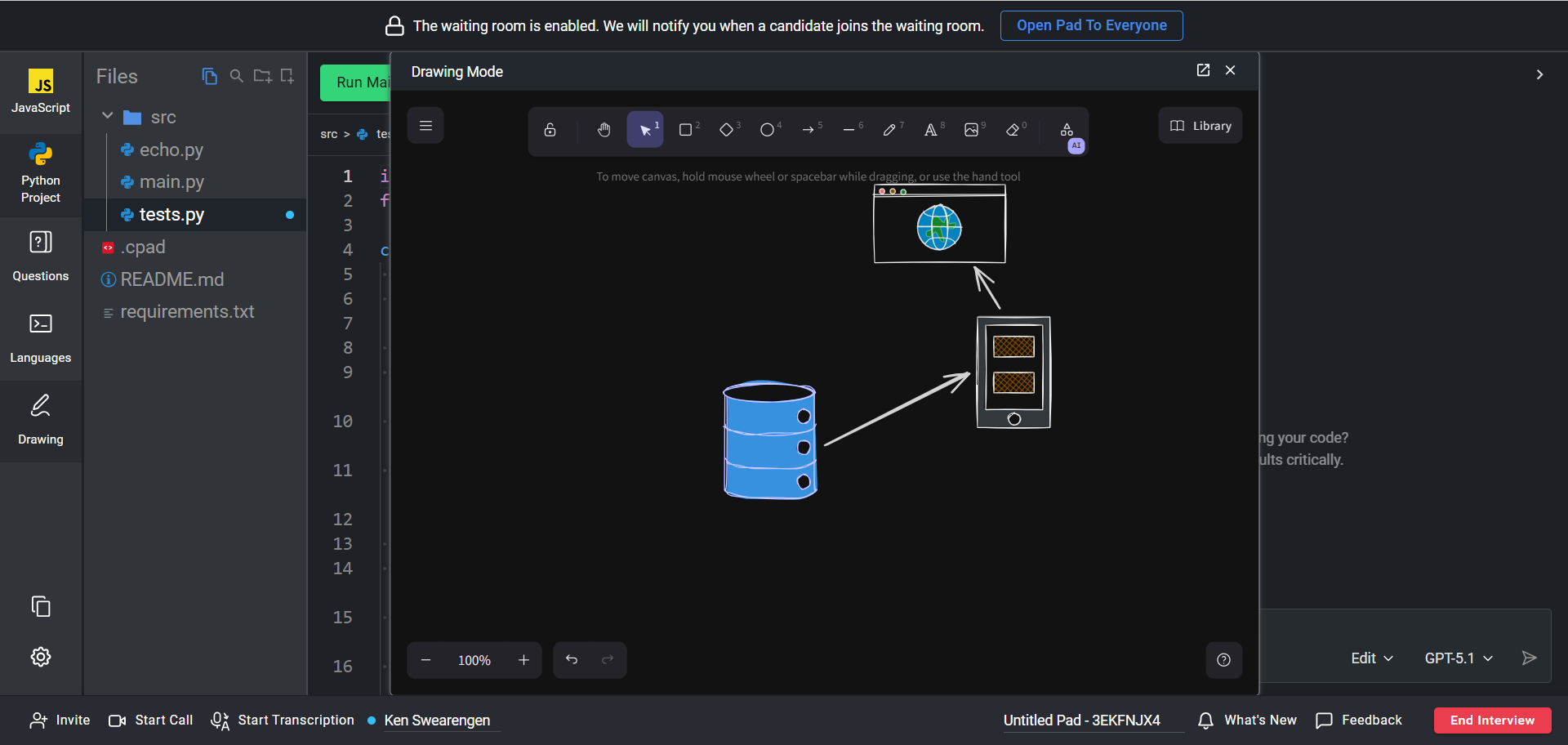Open the main.py file

coord(171,182)
